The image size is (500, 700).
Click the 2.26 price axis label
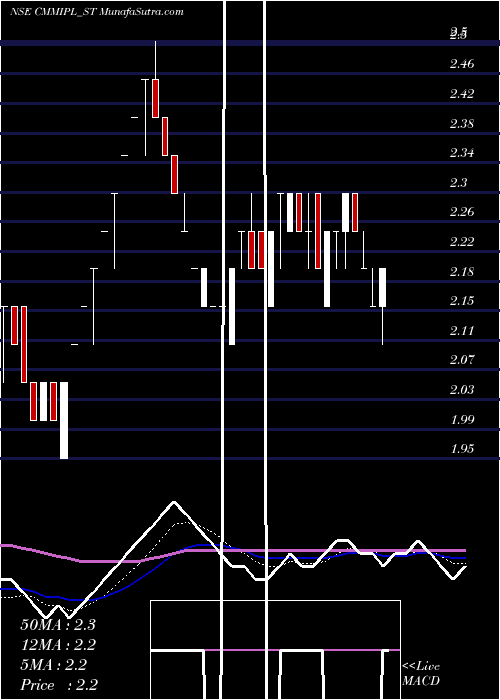(x=462, y=212)
